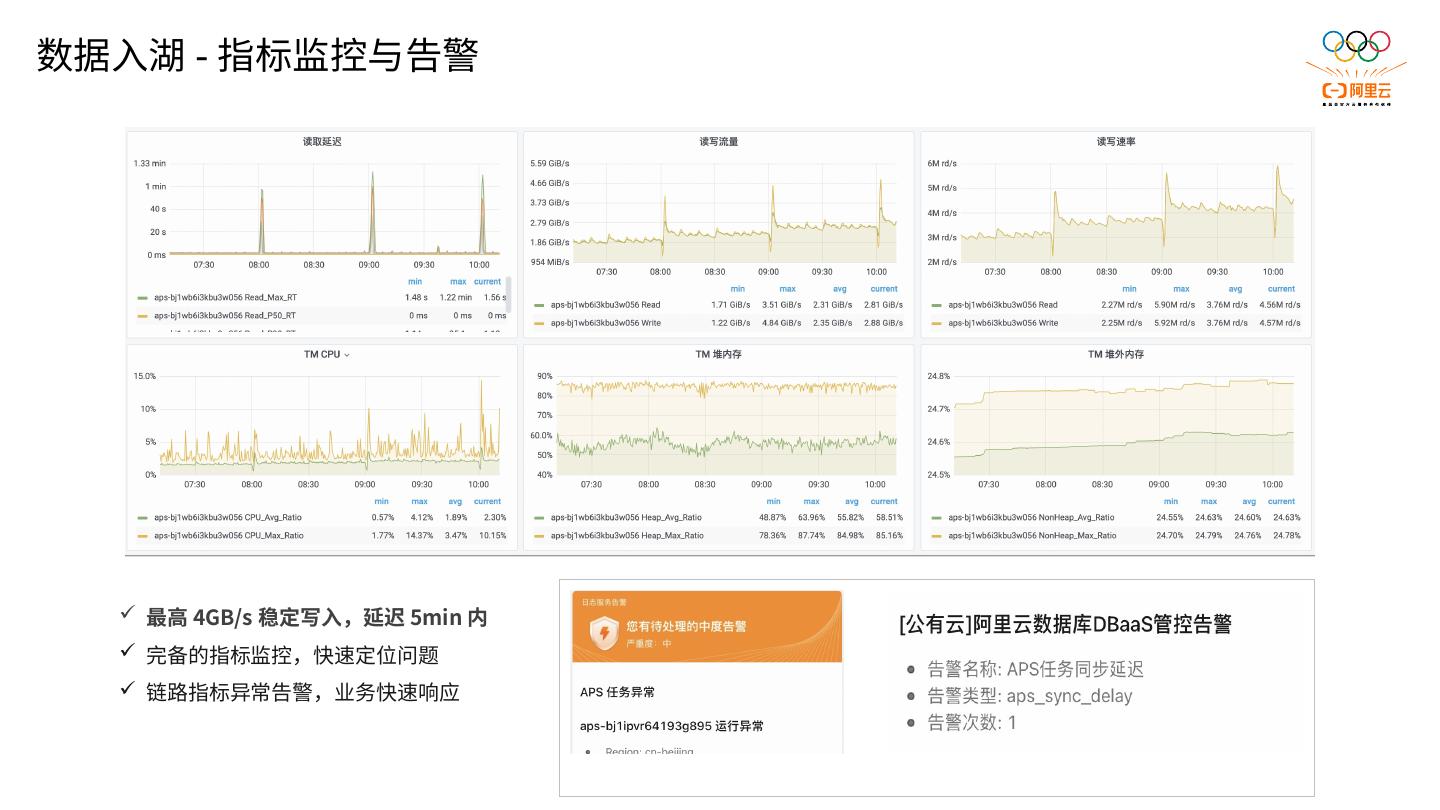Screen dimensions: 1440x810
Task: Click the checkmark beside 完备的指标监控
Action: coord(127,652)
